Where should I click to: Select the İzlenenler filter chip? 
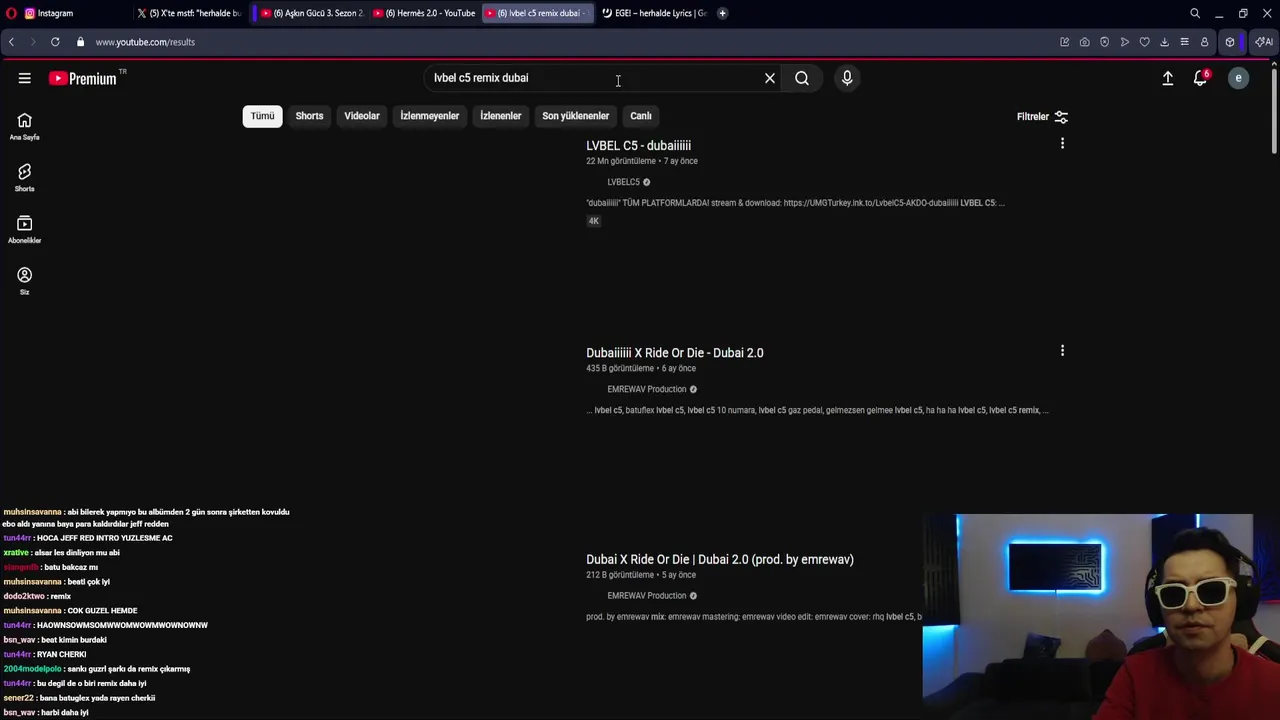click(x=500, y=116)
